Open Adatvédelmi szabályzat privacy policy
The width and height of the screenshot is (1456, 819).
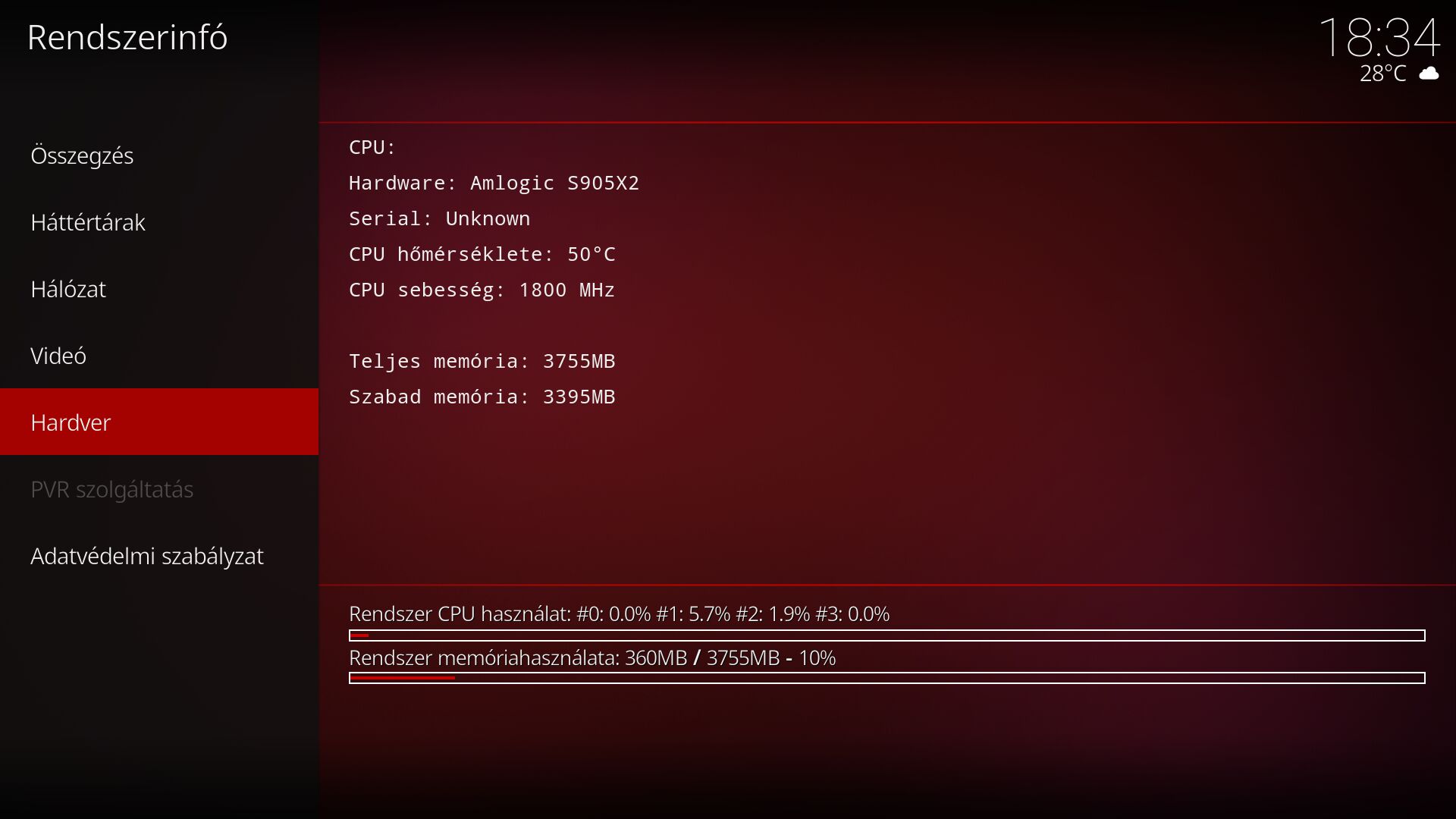pyautogui.click(x=159, y=556)
